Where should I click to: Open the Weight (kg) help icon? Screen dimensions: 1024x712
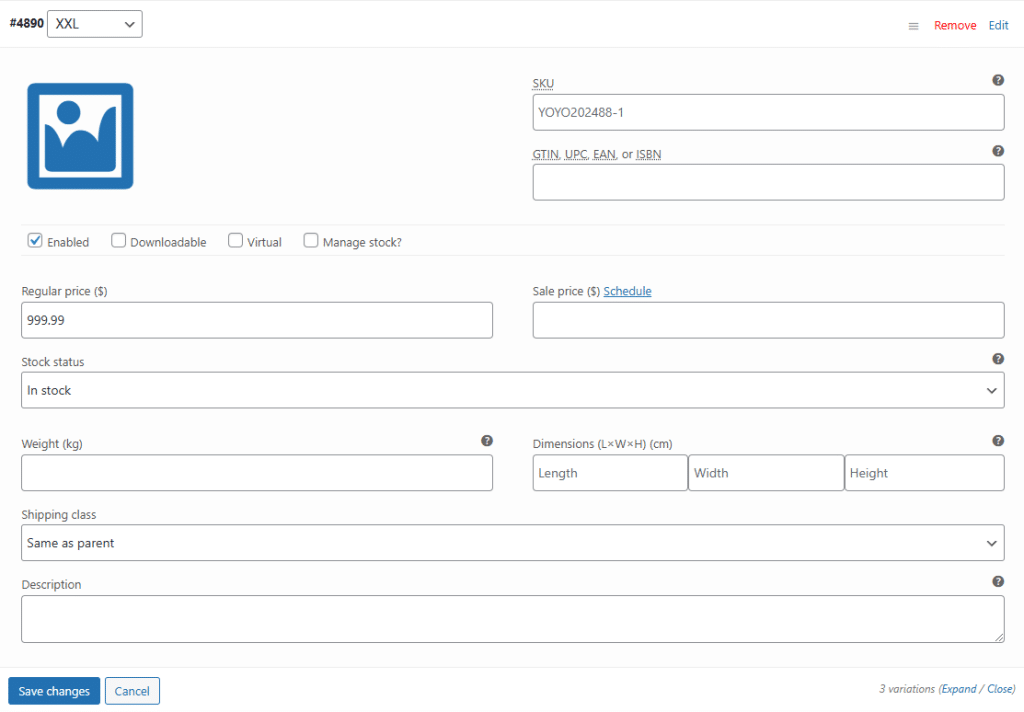tap(487, 440)
